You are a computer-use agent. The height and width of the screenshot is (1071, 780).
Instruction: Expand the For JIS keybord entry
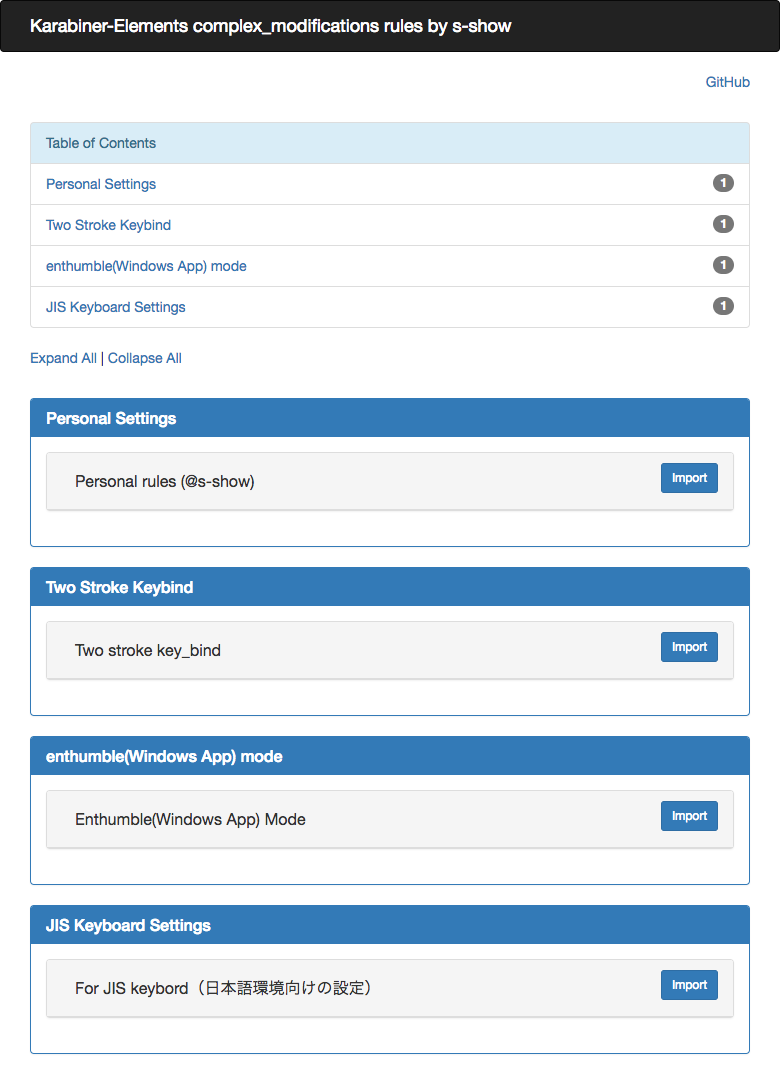click(224, 988)
